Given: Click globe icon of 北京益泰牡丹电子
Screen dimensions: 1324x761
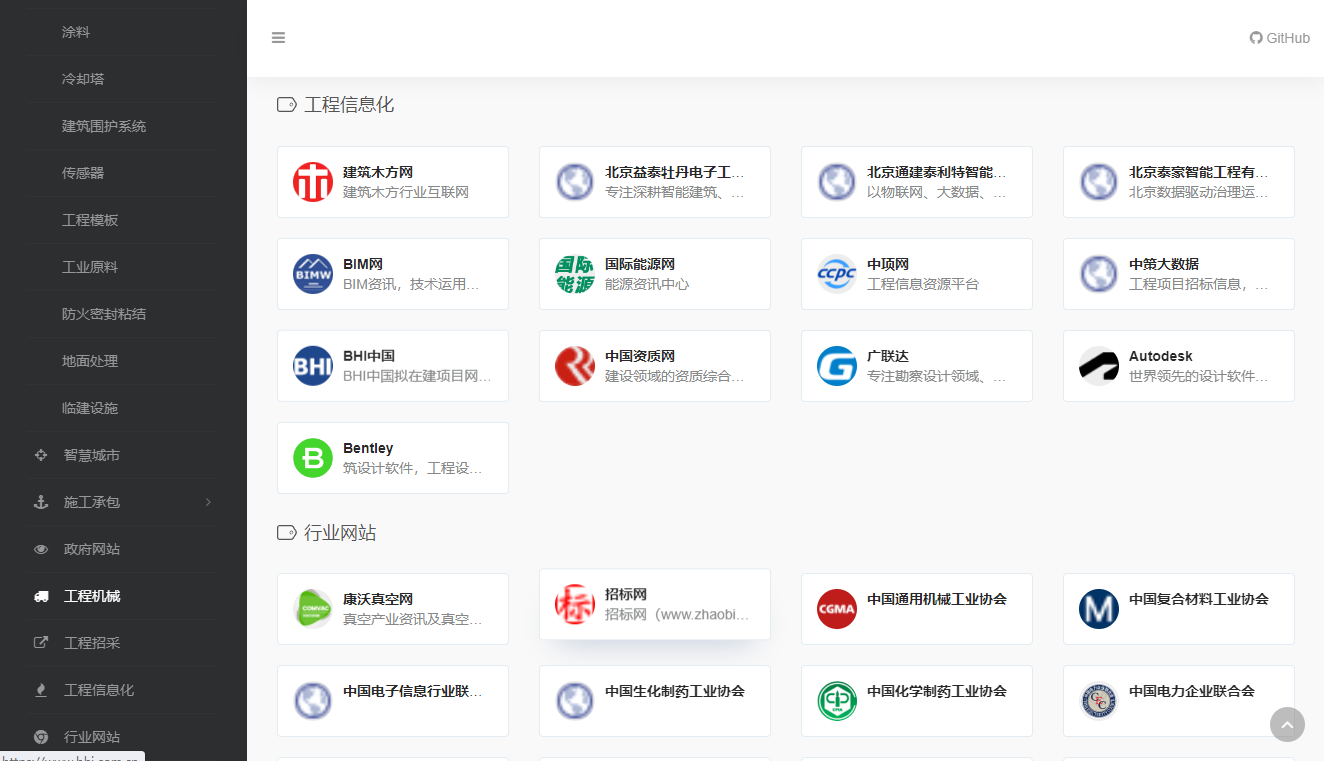Looking at the screenshot, I should pos(575,182).
